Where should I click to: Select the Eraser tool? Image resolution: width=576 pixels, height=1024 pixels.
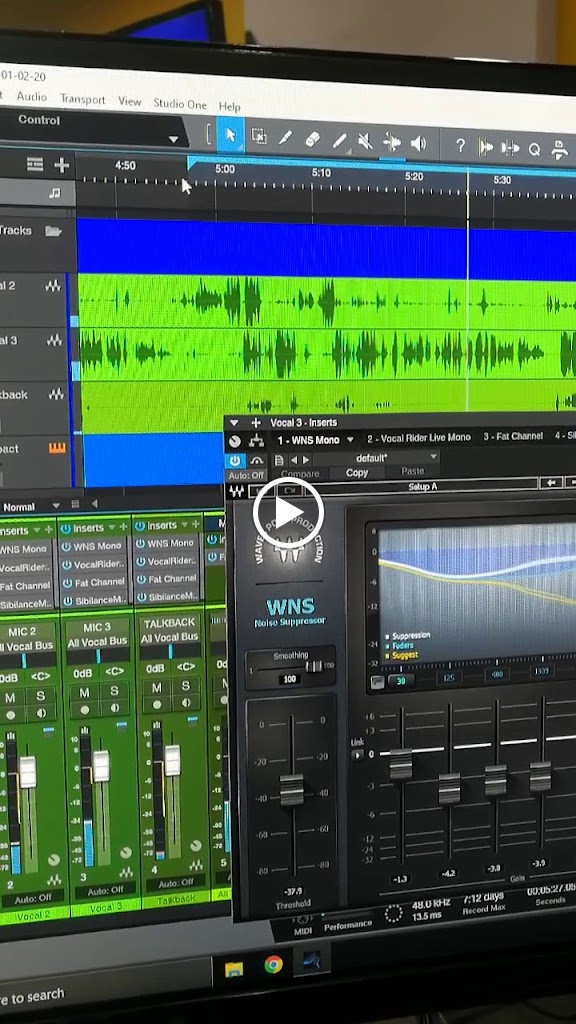tap(312, 138)
